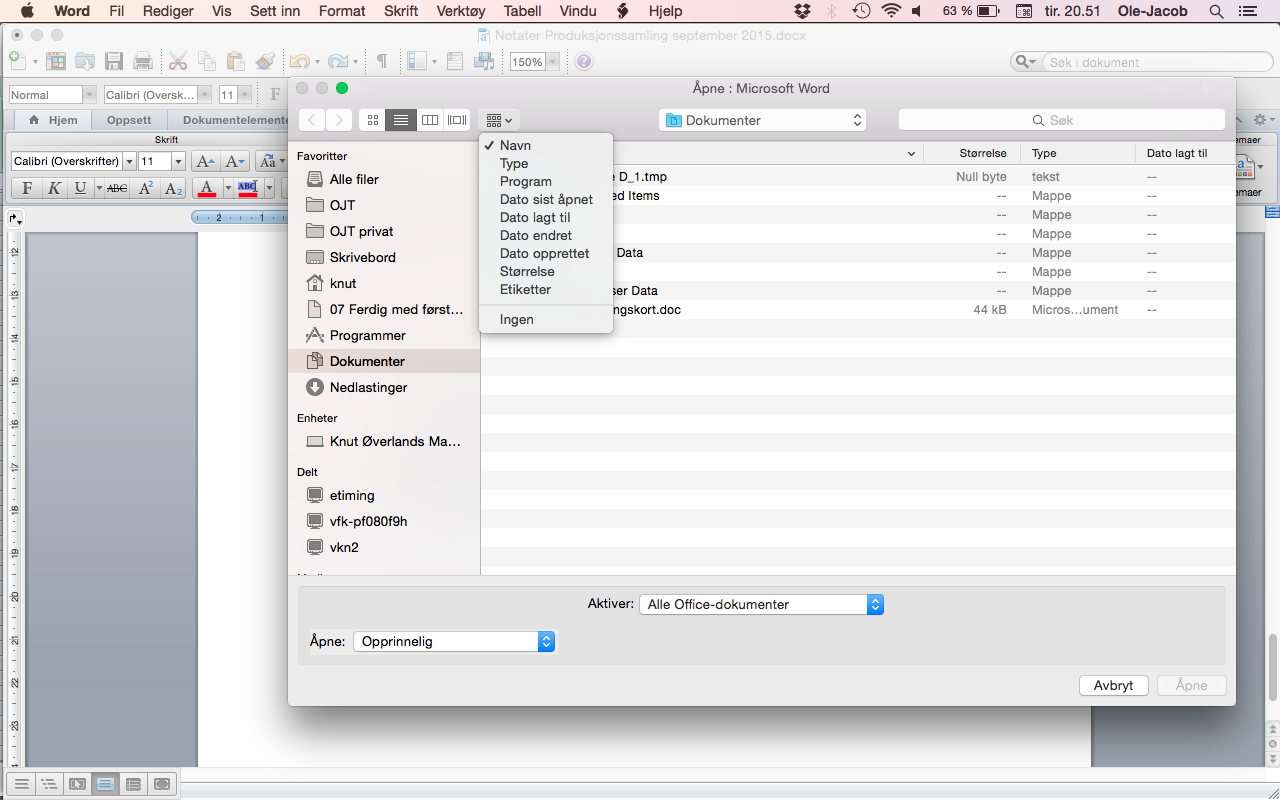Toggle subscript A₂ button
Screen dimensions: 1280x800
pos(173,188)
